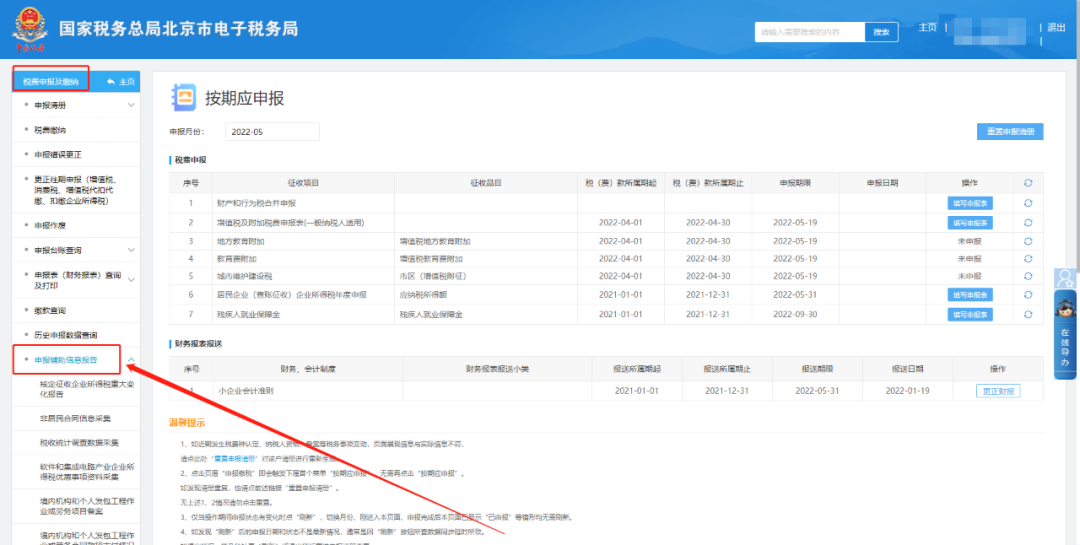Click 填写申报表 for 残疾人就业保障金
Screen dimensions: 1080x545
(970, 314)
